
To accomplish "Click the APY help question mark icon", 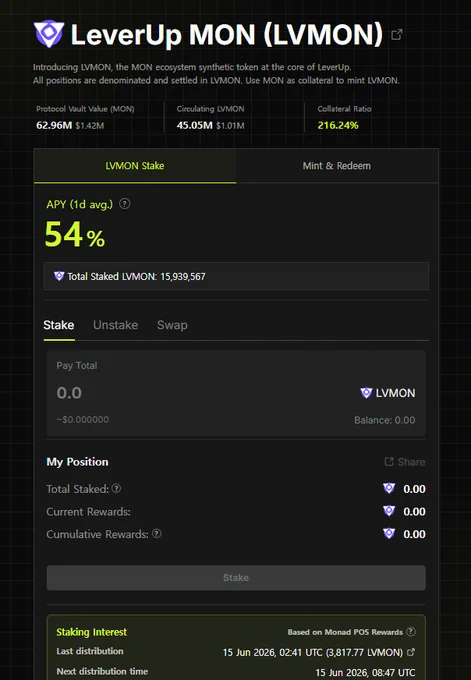I will click(124, 204).
